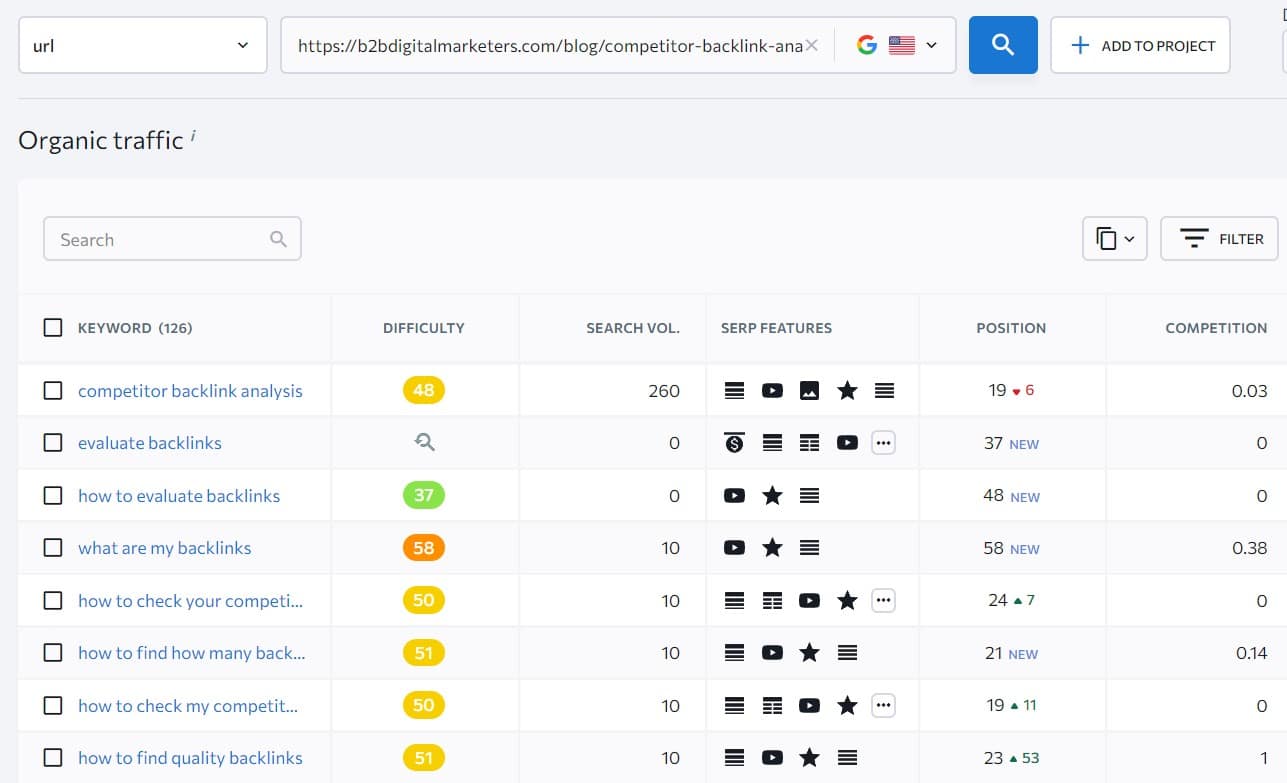Select the how to evaluate backlinks checkbox
The image size is (1287, 783).
point(53,496)
